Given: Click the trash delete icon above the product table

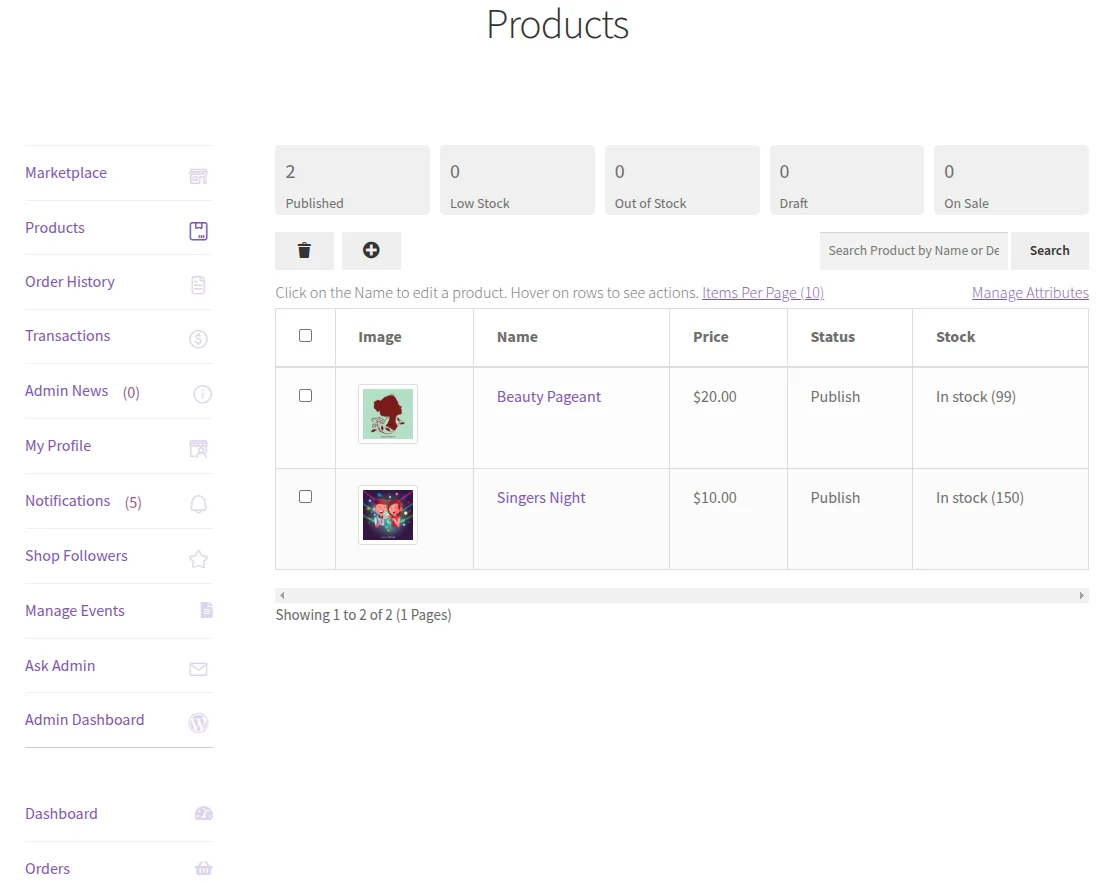Looking at the screenshot, I should click(304, 250).
